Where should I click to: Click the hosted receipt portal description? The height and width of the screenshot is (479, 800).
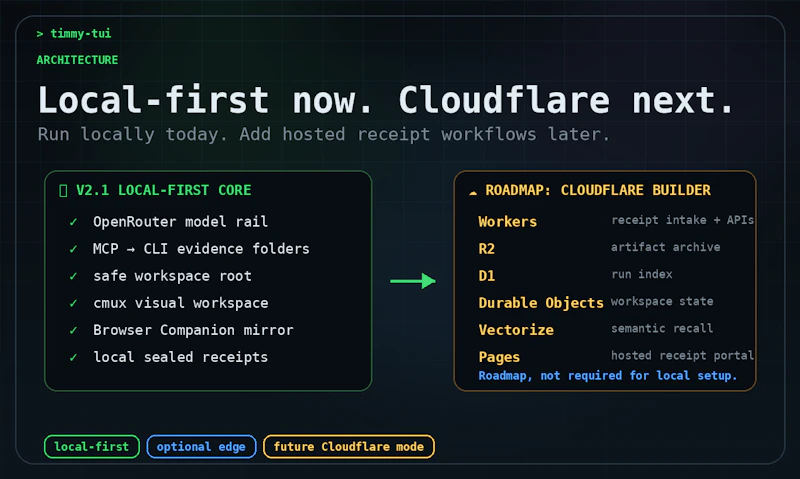point(683,355)
